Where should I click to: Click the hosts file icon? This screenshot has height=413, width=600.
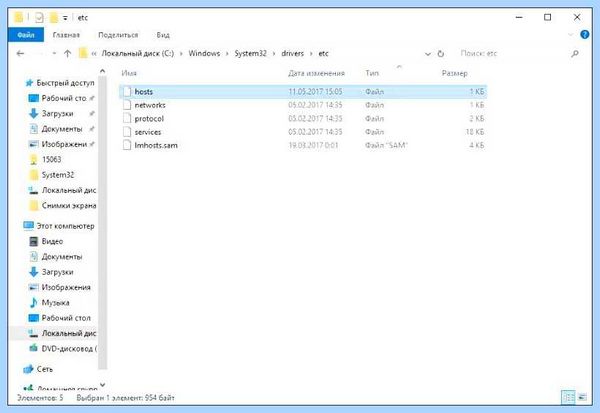pyautogui.click(x=127, y=91)
